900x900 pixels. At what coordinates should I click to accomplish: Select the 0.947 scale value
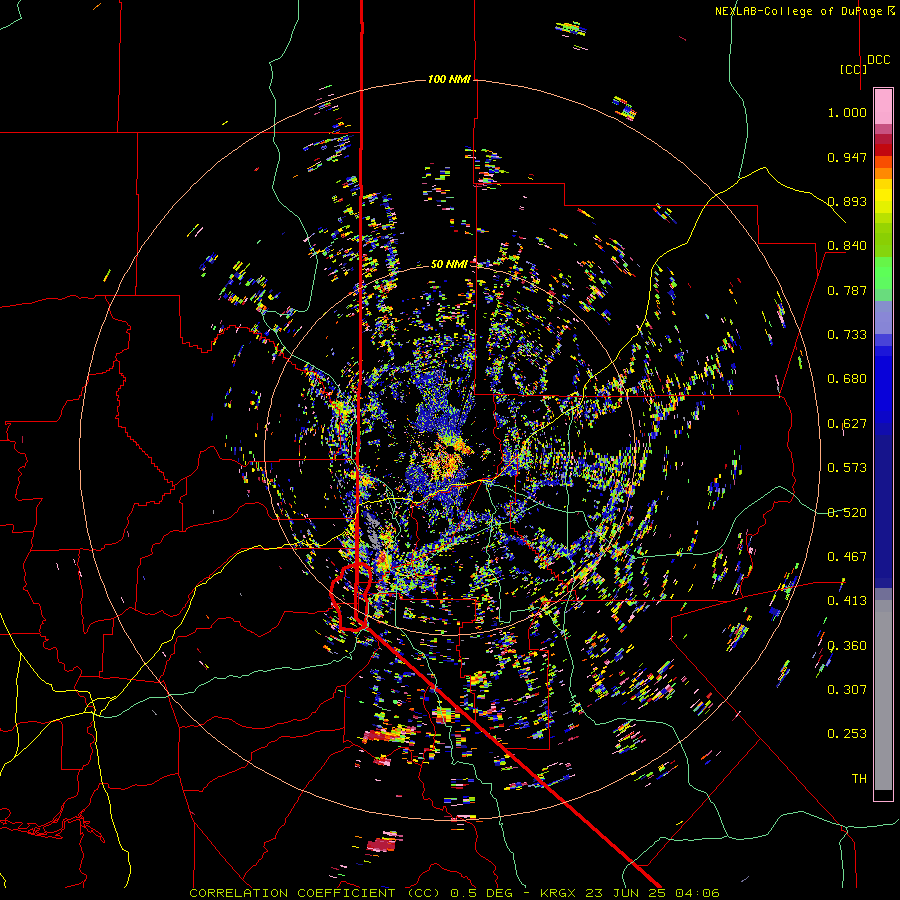[x=847, y=157]
